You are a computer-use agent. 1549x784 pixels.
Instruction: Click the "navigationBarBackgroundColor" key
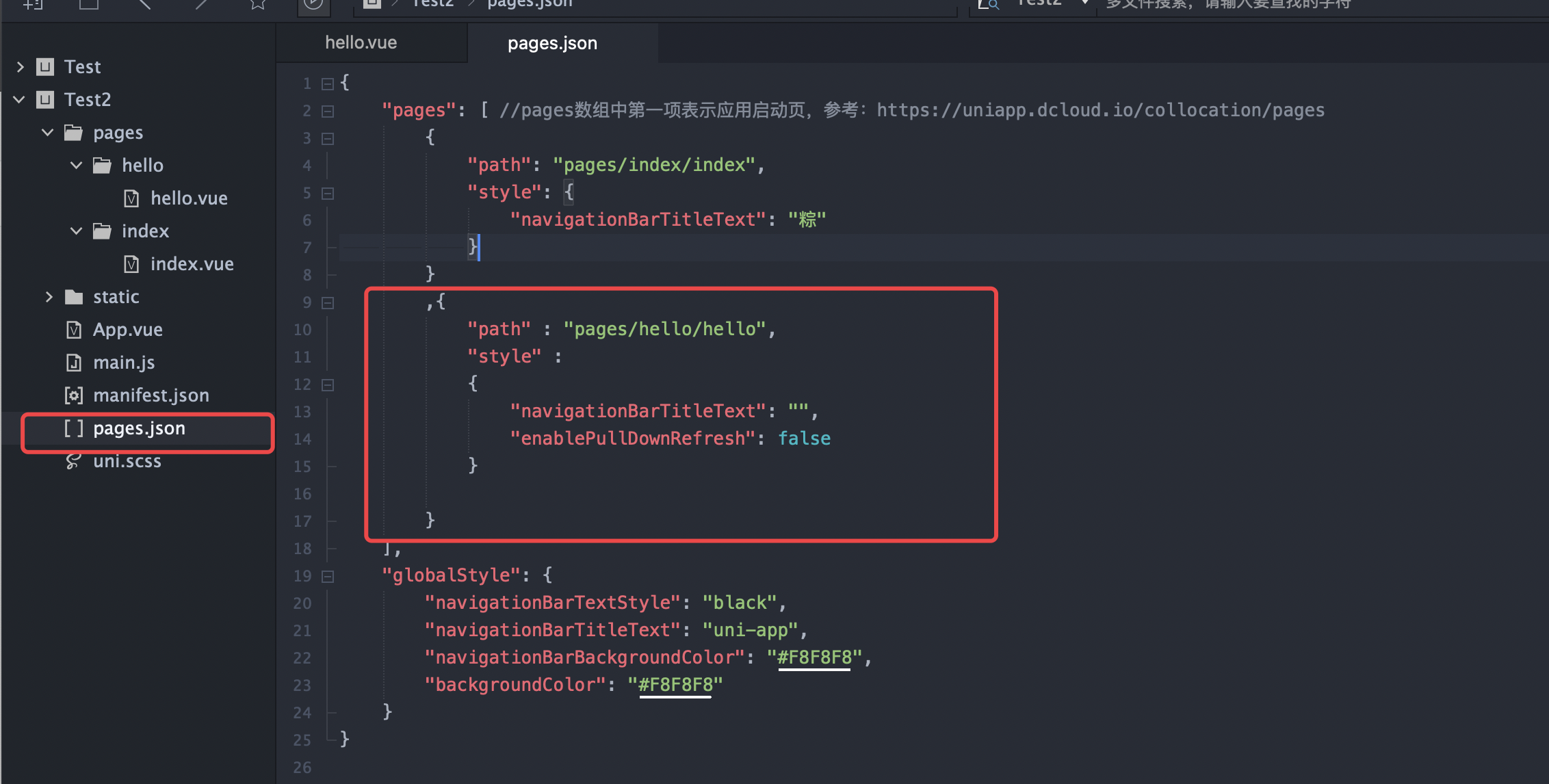[584, 657]
